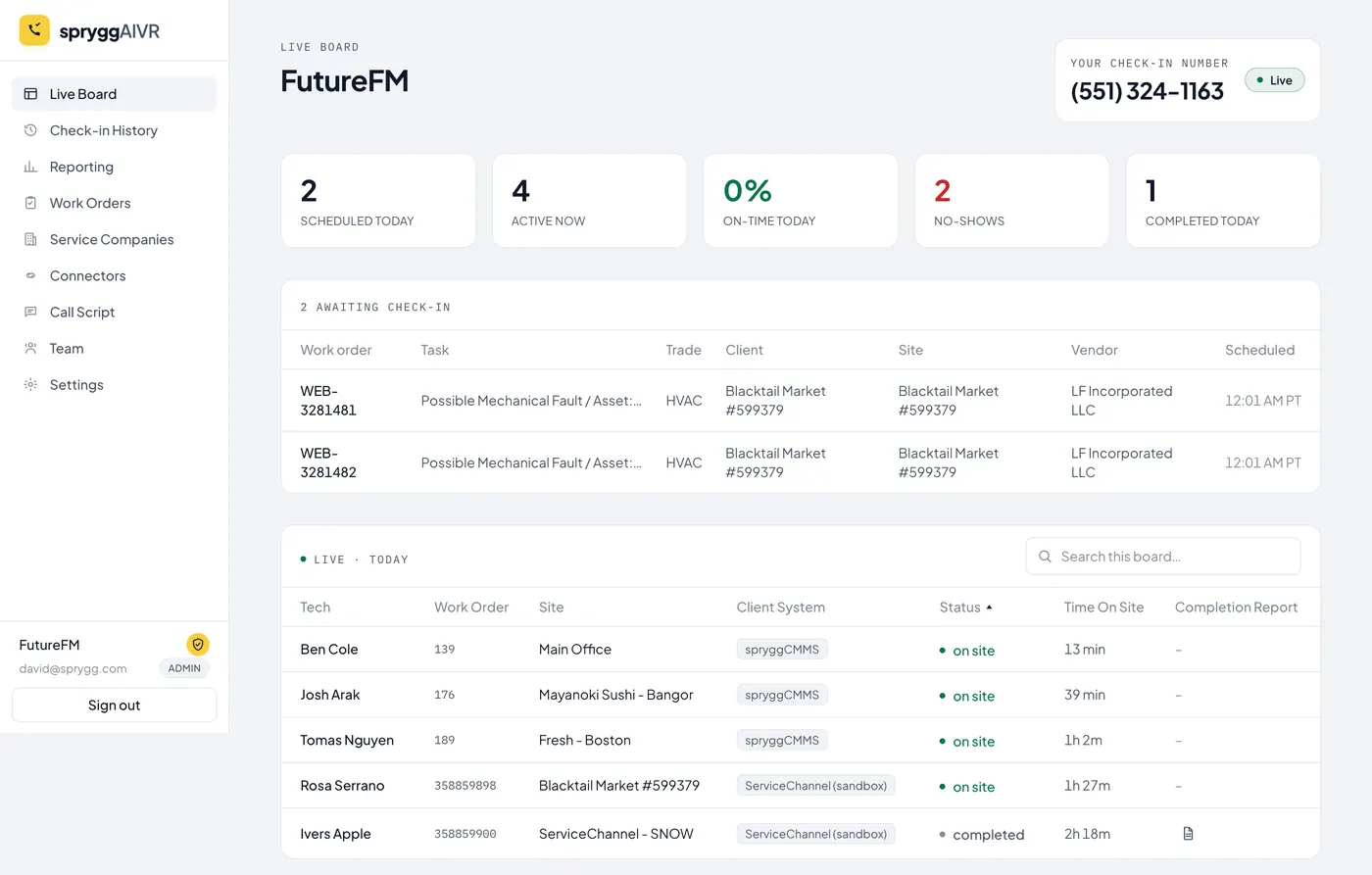Click the completed status for Ivers Apple
This screenshot has height=875, width=1372.
tap(981, 835)
